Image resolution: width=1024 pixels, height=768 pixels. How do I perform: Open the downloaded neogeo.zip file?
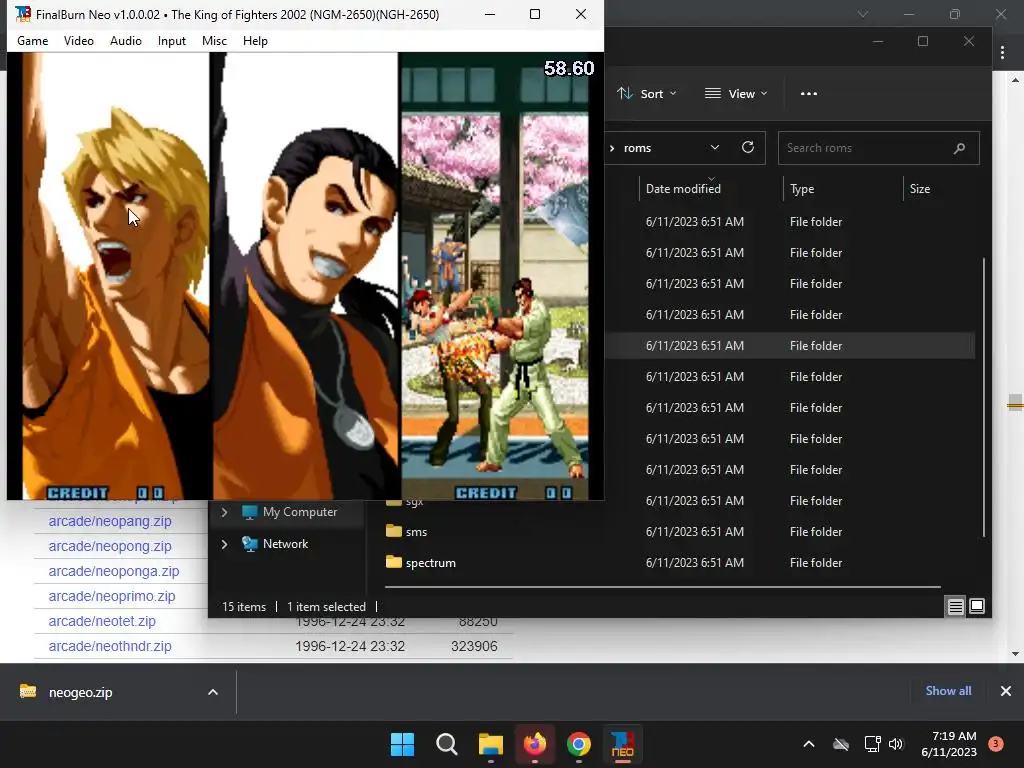click(80, 692)
